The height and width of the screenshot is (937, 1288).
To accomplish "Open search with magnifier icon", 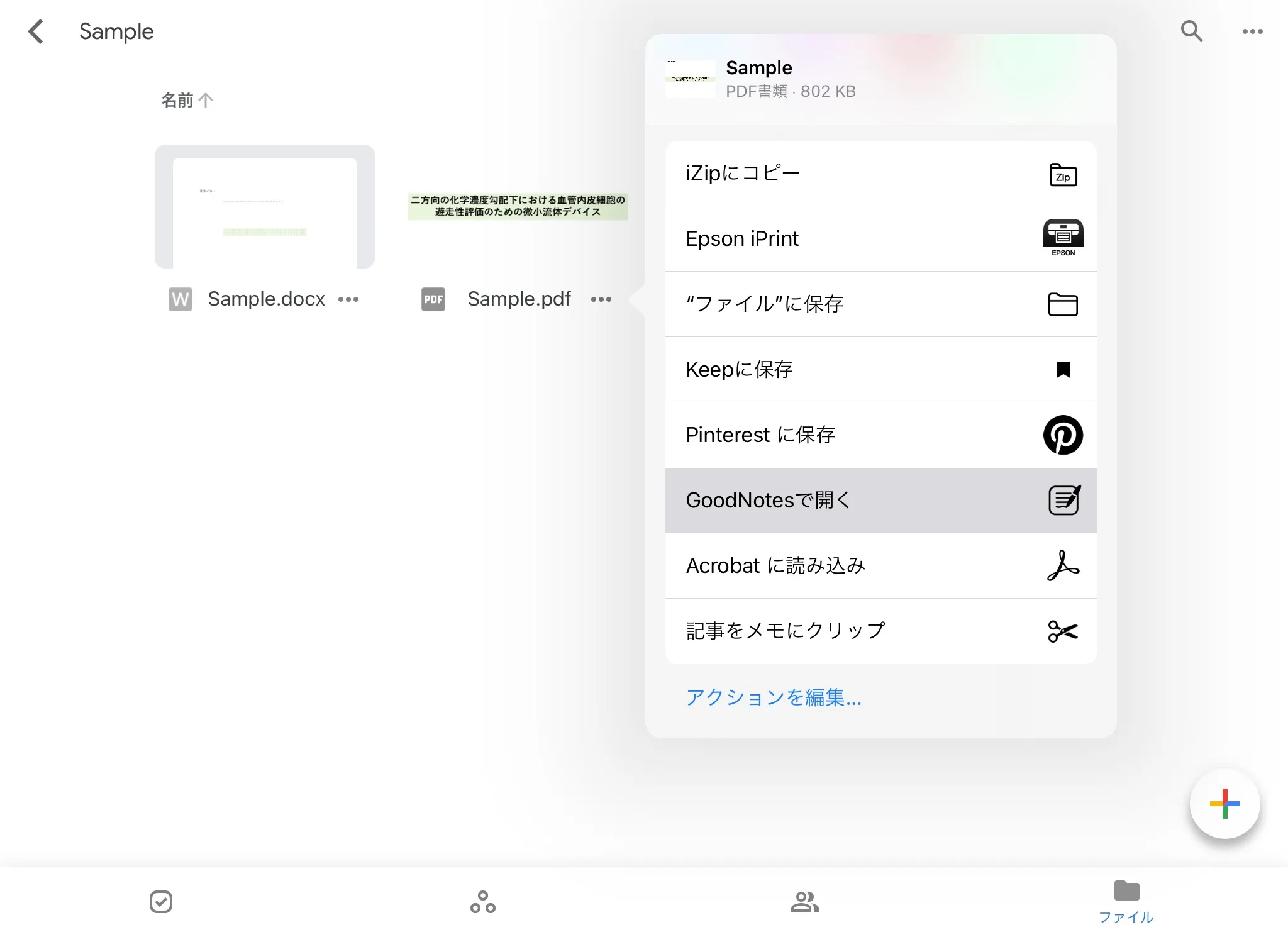I will (1191, 31).
